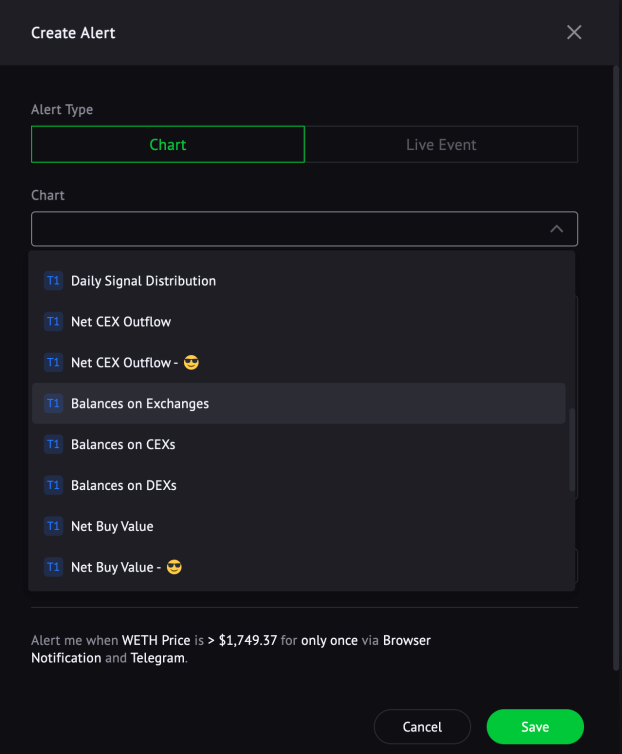Select the Chart alert type
622x754 pixels.
[168, 144]
